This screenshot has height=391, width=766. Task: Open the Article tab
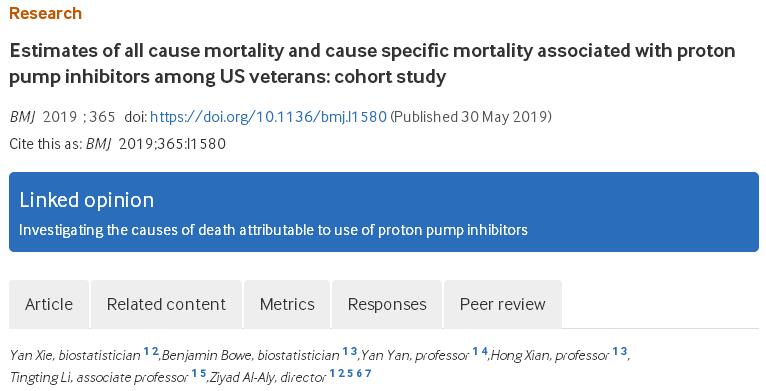click(49, 304)
